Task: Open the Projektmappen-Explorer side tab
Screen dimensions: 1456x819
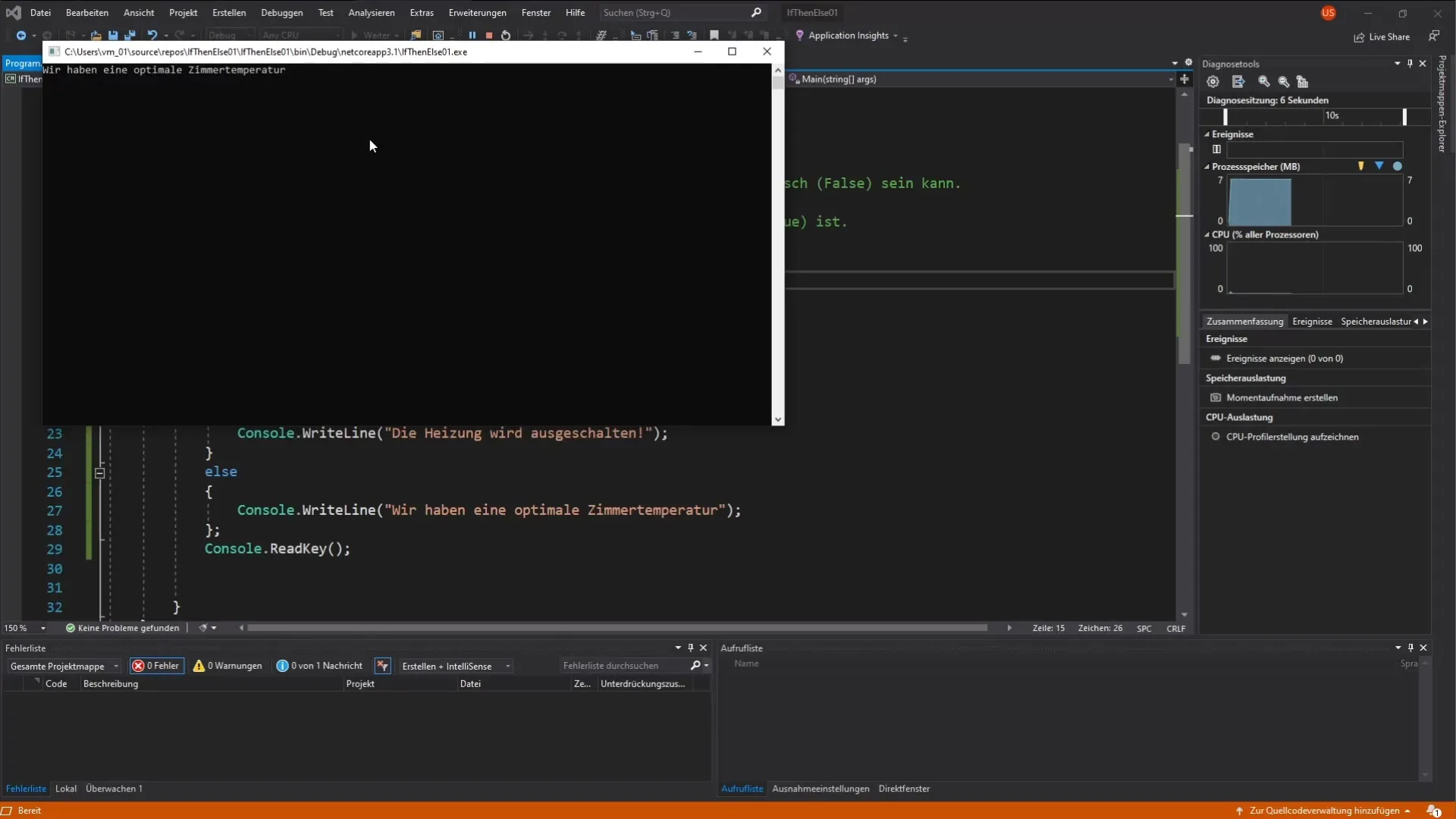Action: 1442,104
